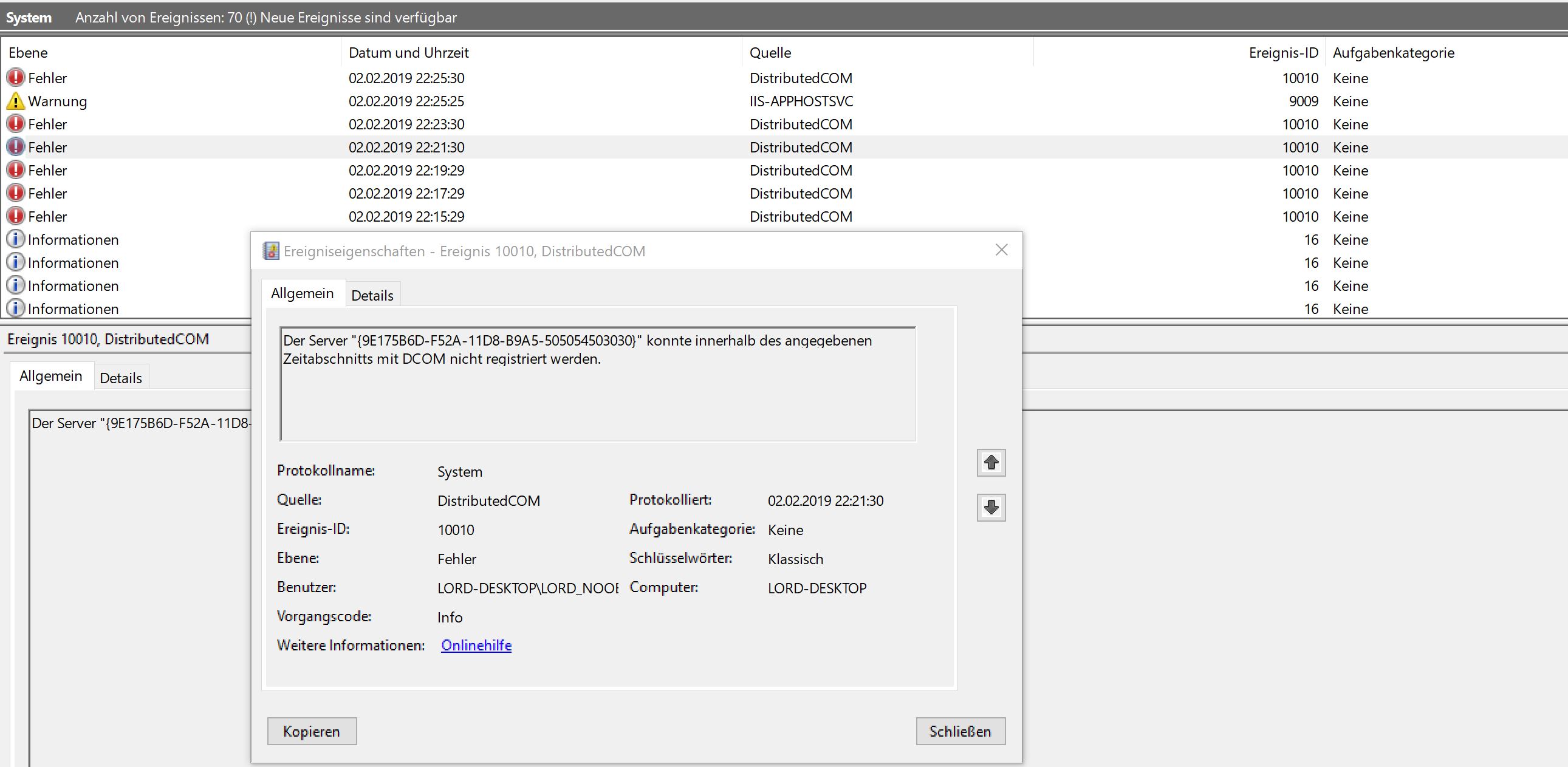
Task: Click error icon of 22:19:29 event row
Action: 16,170
